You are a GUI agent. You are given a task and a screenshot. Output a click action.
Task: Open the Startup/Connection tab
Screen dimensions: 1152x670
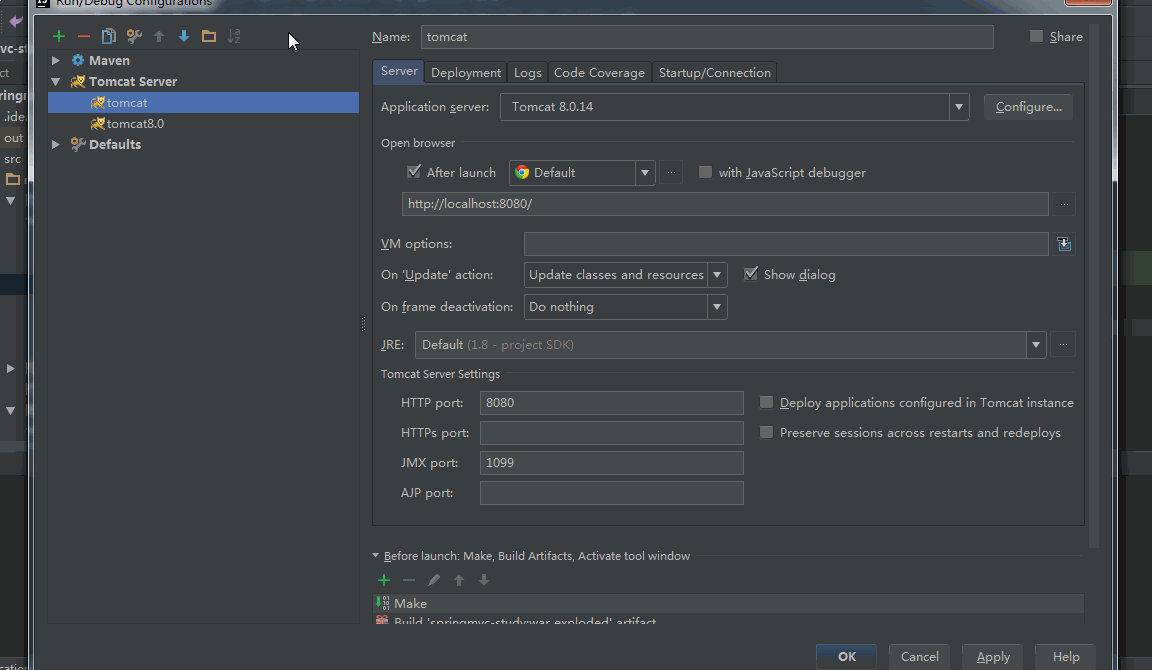(715, 73)
